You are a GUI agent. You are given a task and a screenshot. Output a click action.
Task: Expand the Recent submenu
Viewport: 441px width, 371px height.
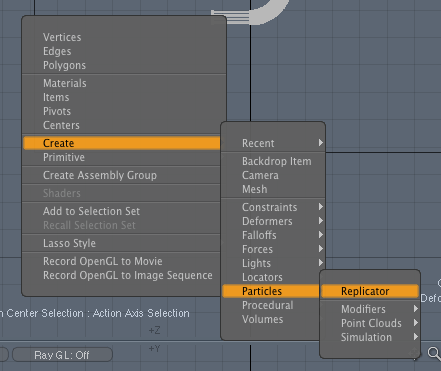point(273,143)
